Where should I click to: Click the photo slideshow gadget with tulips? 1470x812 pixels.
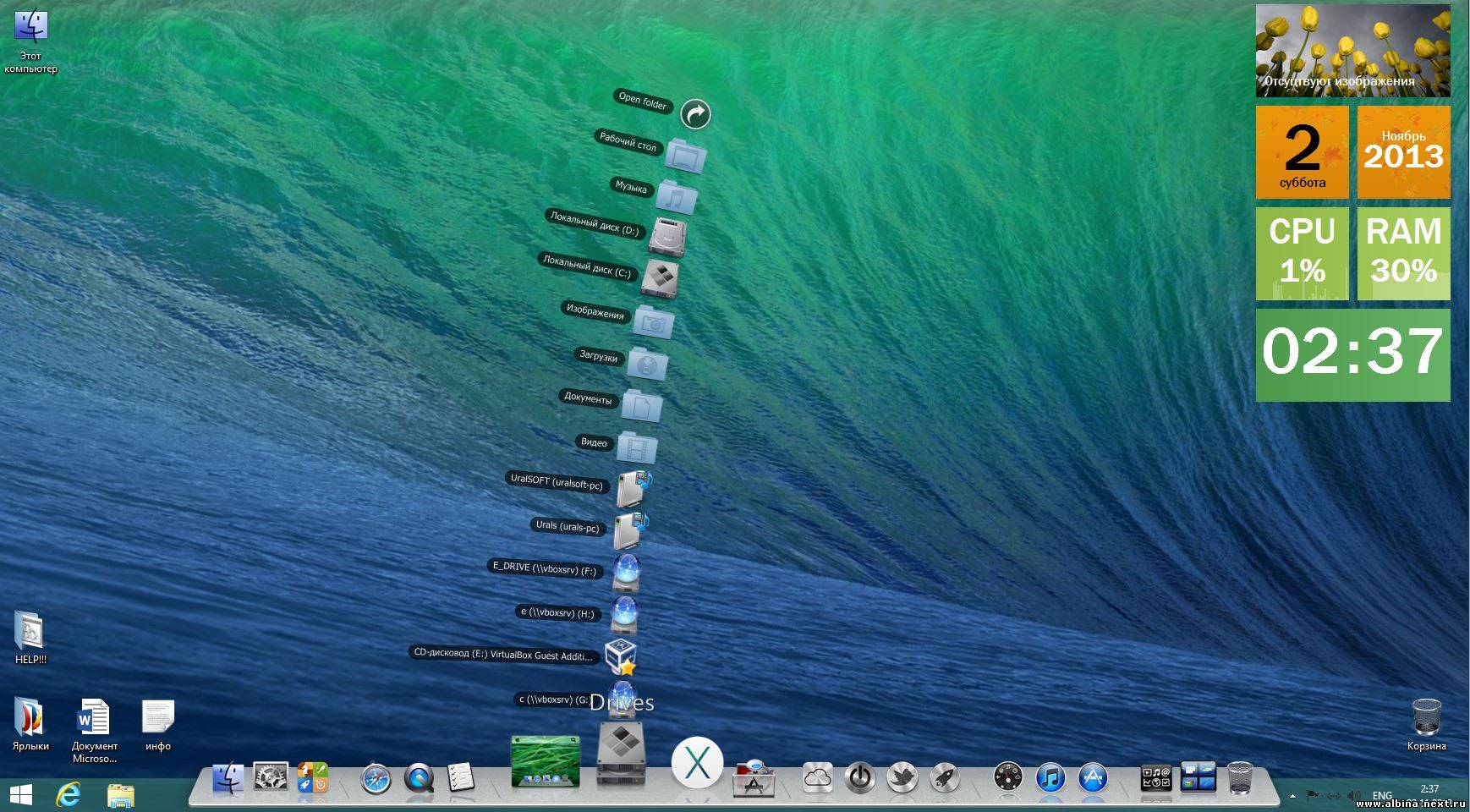click(x=1352, y=51)
